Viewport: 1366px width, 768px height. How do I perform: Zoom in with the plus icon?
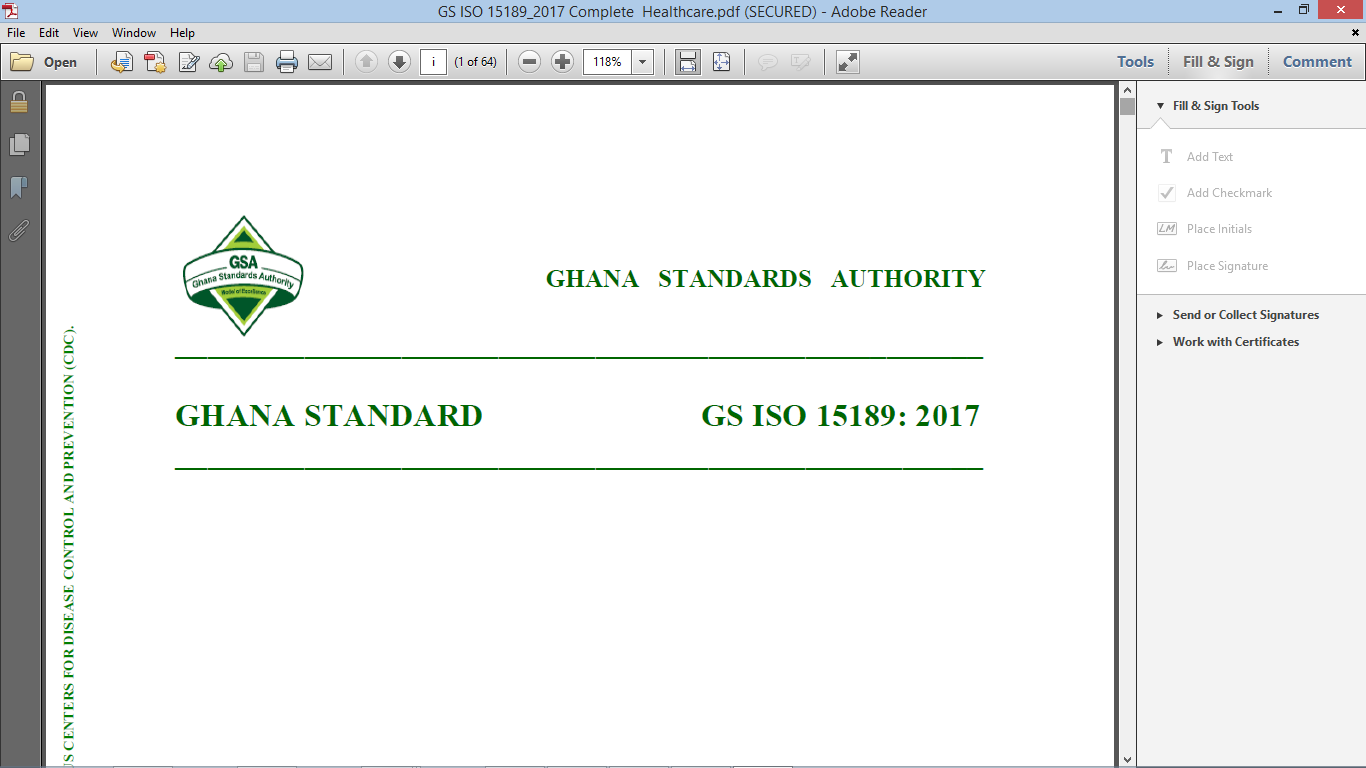point(563,62)
